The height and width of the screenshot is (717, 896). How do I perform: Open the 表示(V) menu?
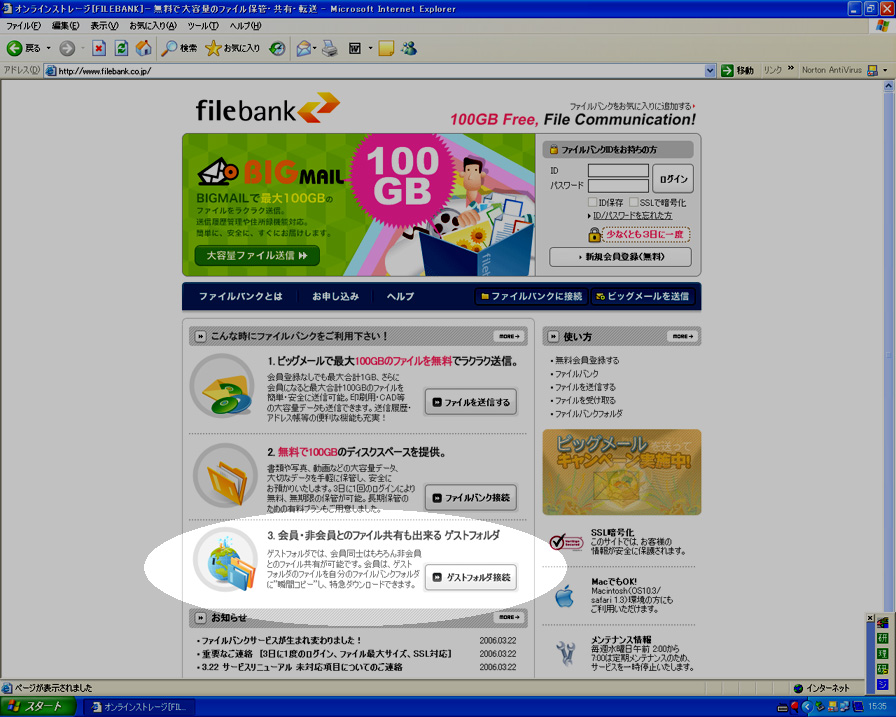click(104, 26)
